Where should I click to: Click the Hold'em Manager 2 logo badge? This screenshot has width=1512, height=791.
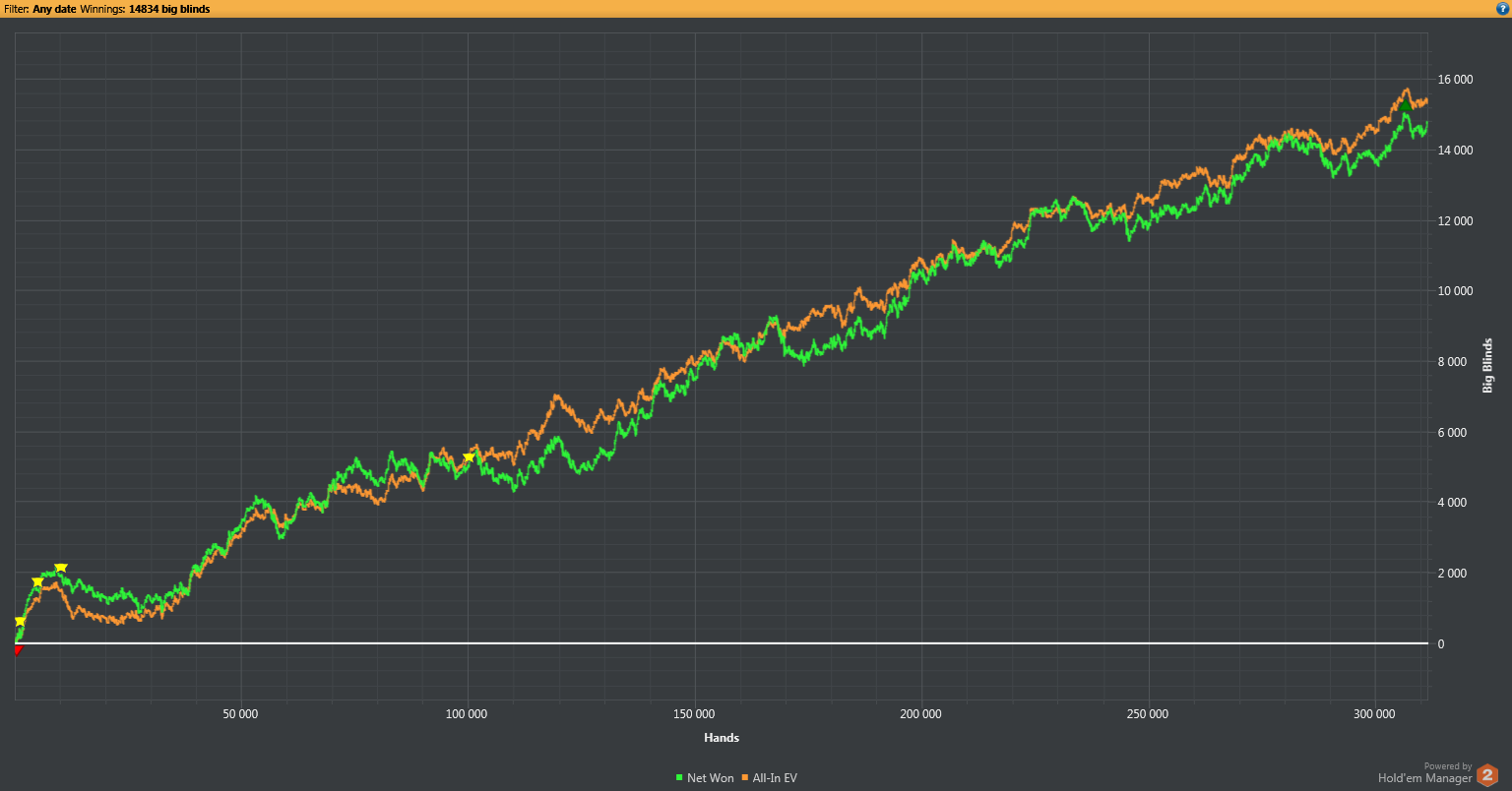pos(1486,774)
